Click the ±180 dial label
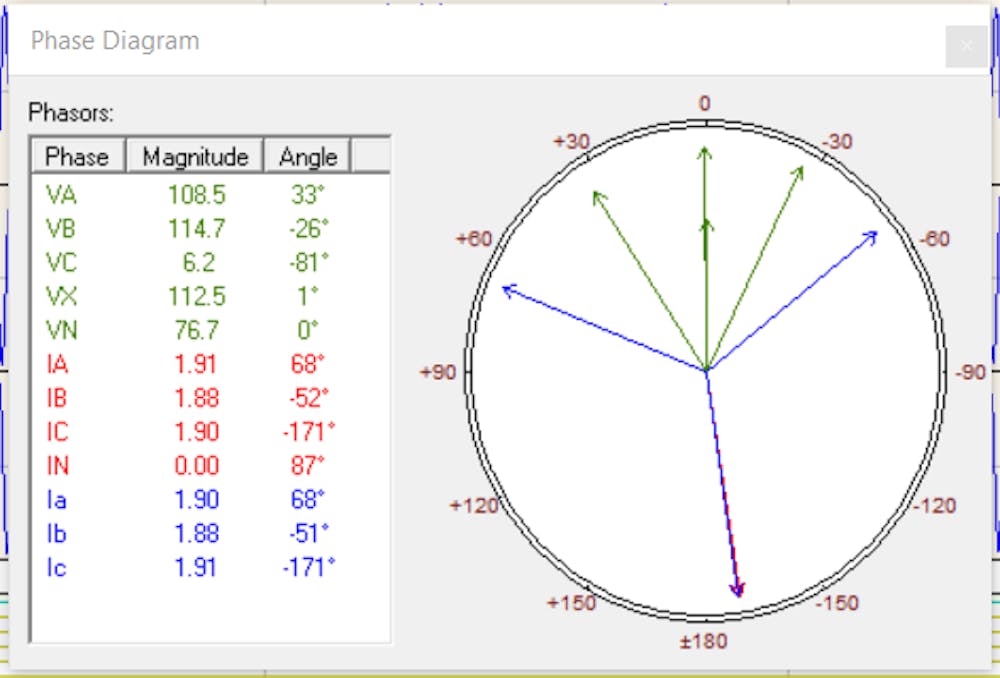The height and width of the screenshot is (678, 1000). click(703, 641)
